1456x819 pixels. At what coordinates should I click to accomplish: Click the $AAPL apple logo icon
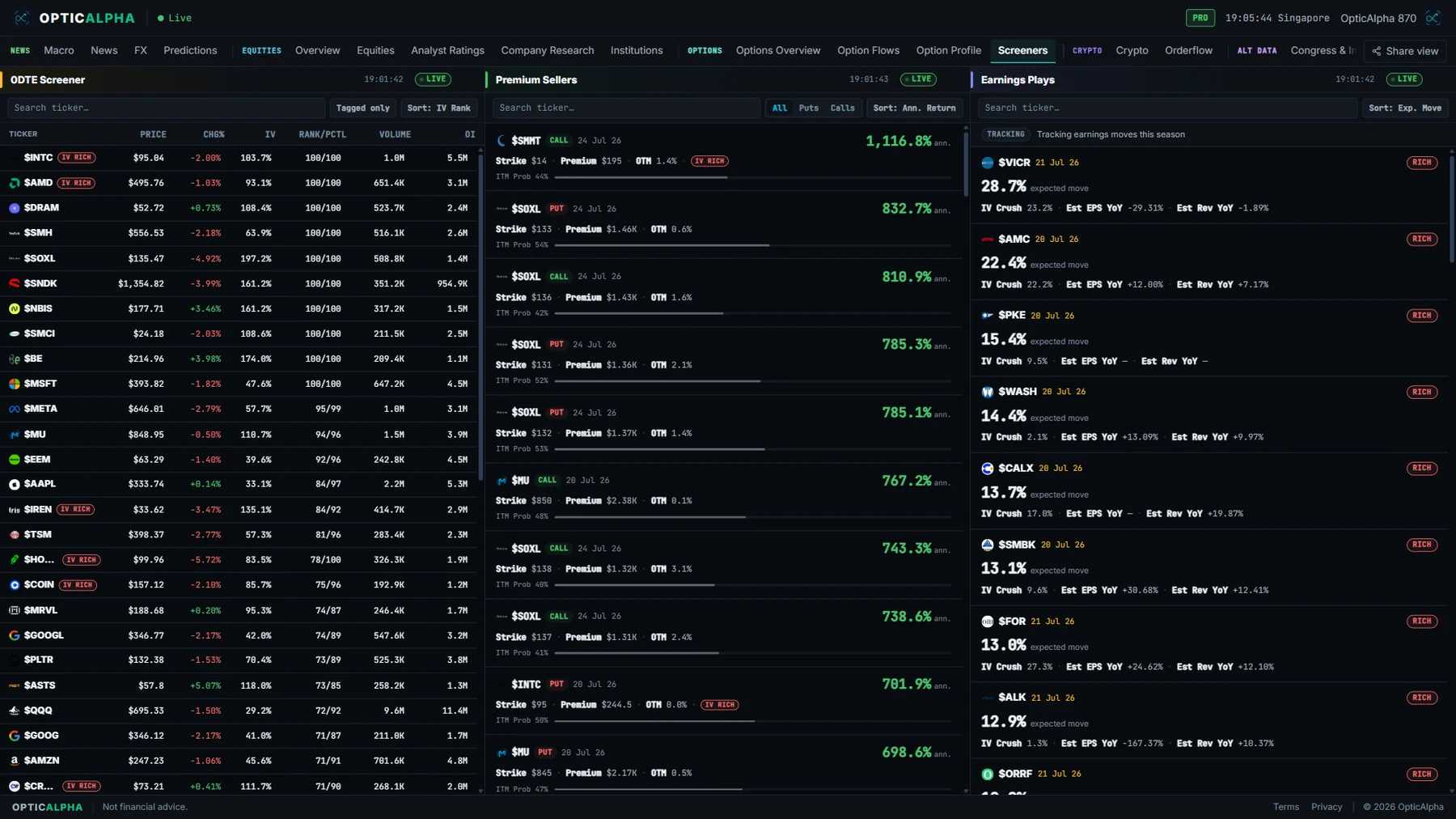click(x=15, y=484)
